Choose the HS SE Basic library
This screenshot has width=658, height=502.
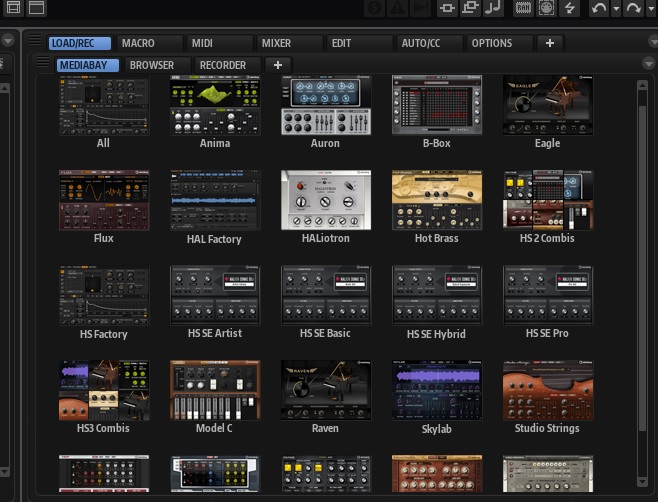point(326,295)
